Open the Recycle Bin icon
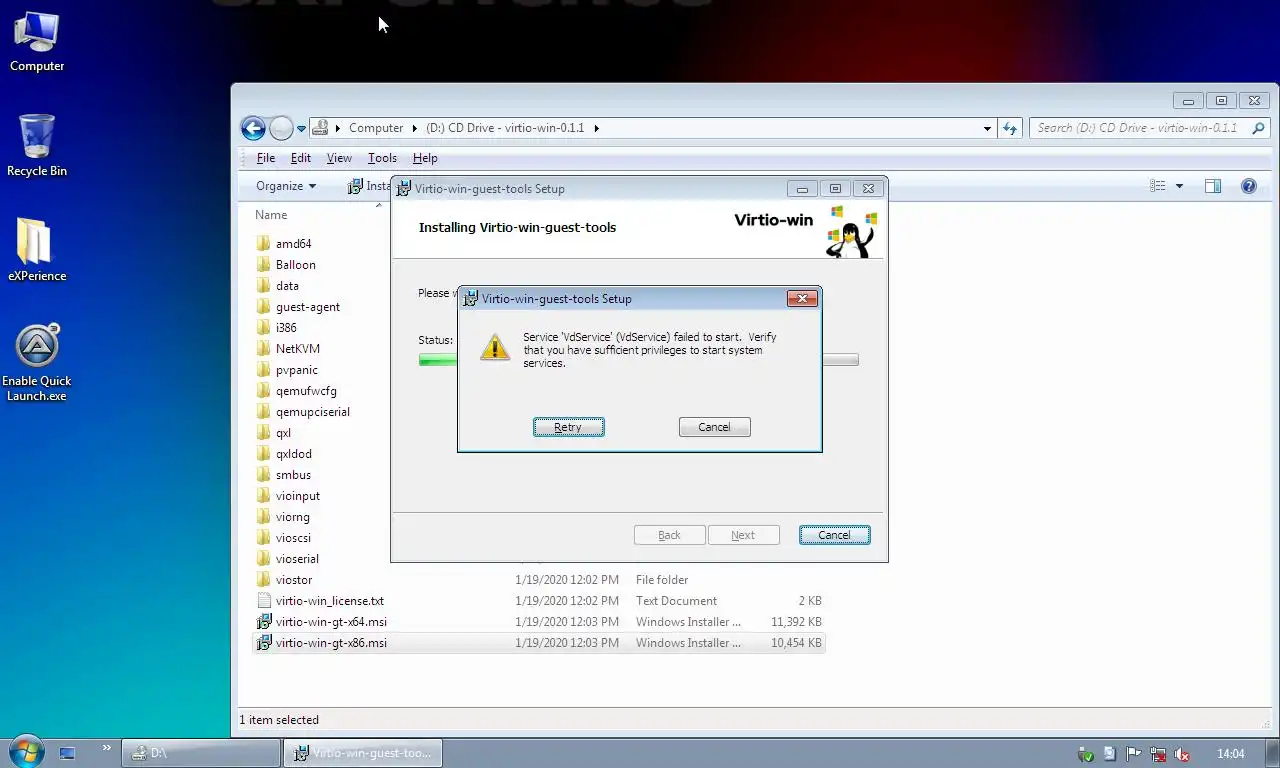The width and height of the screenshot is (1280, 768). pyautogui.click(x=37, y=146)
